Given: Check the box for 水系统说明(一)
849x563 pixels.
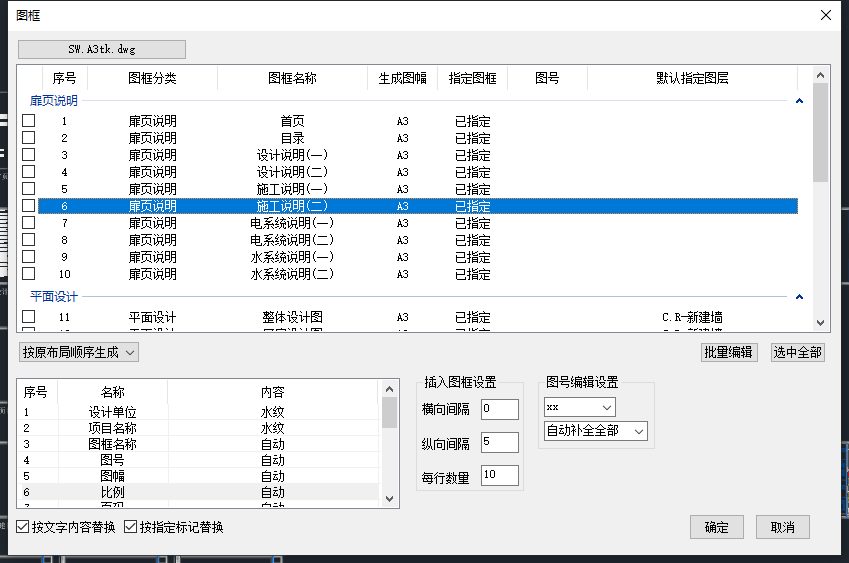Looking at the screenshot, I should 29,257.
